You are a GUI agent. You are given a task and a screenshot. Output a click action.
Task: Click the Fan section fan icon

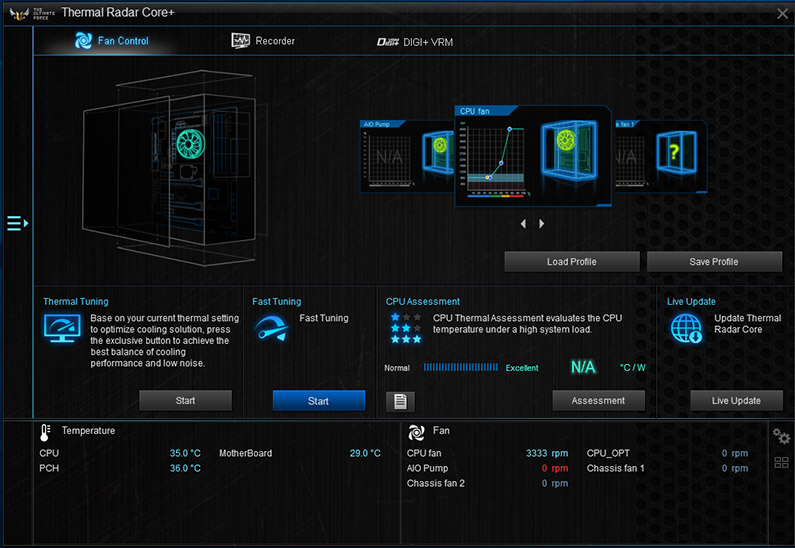(x=416, y=432)
